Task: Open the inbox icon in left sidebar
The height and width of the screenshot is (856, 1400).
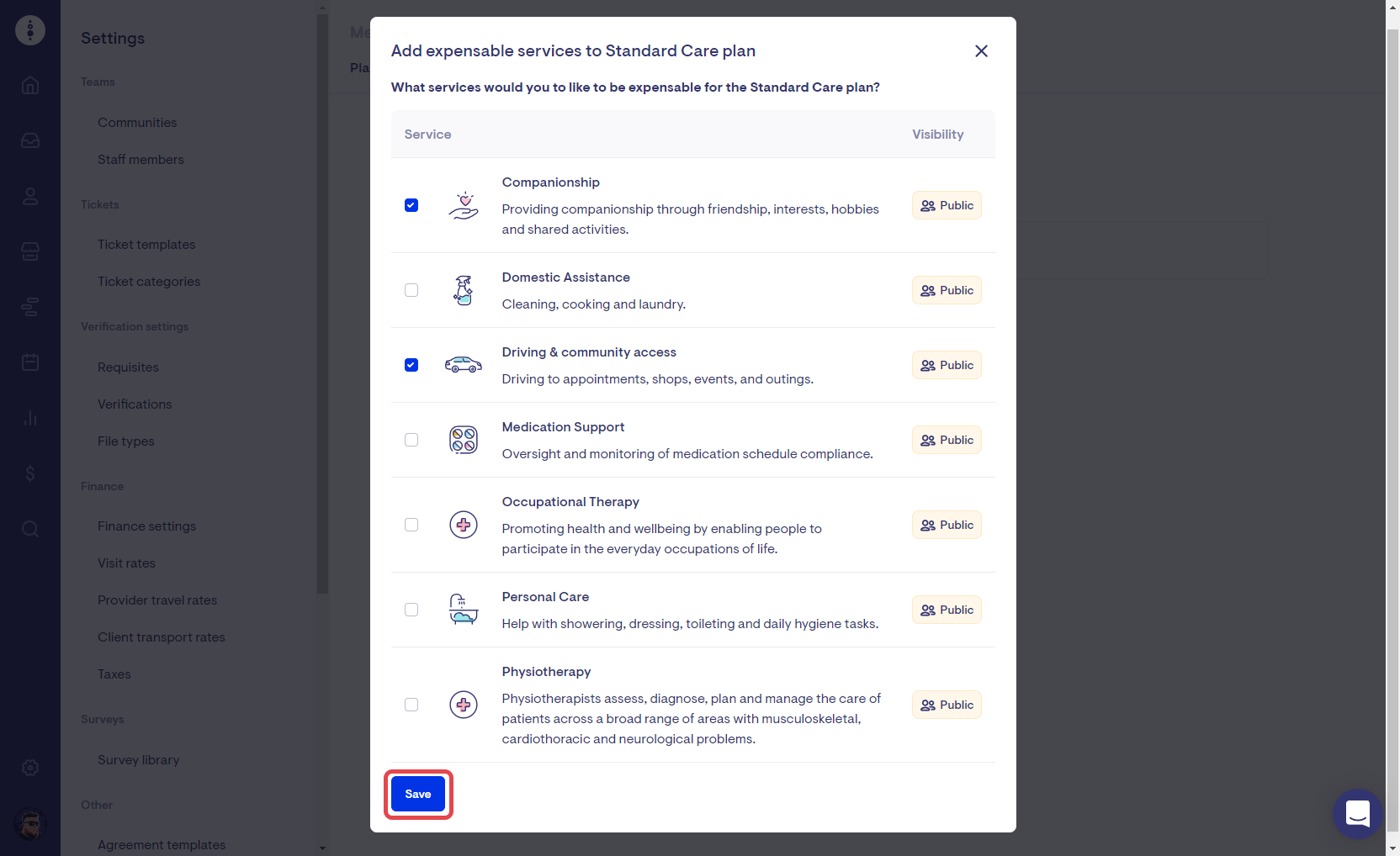Action: [x=30, y=140]
